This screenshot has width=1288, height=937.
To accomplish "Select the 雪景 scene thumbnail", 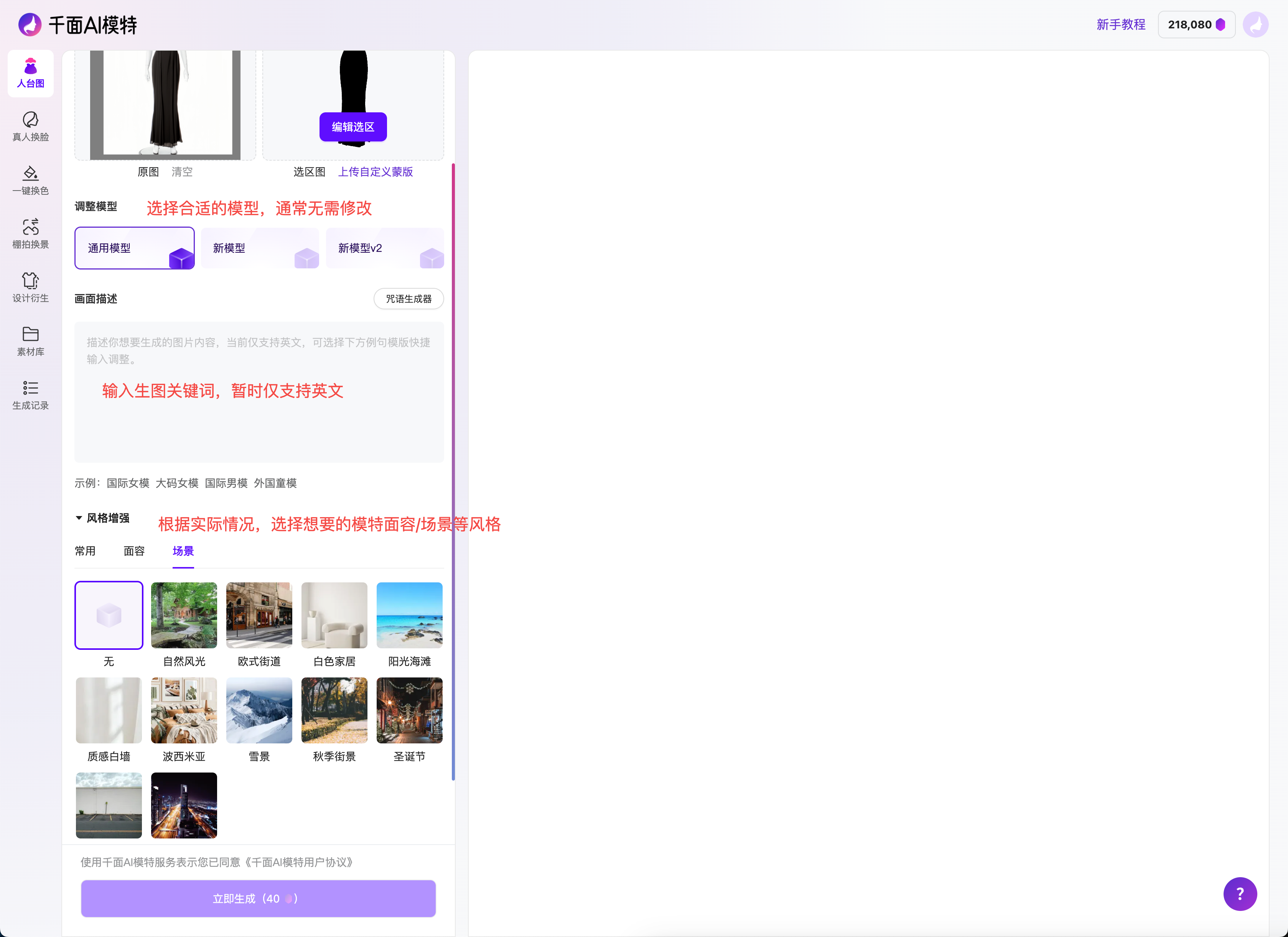I will (x=259, y=710).
